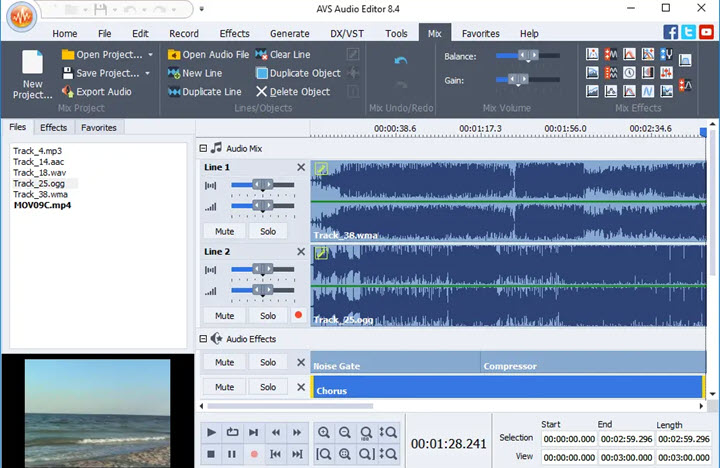Solo the Line 2 track

pos(267,316)
